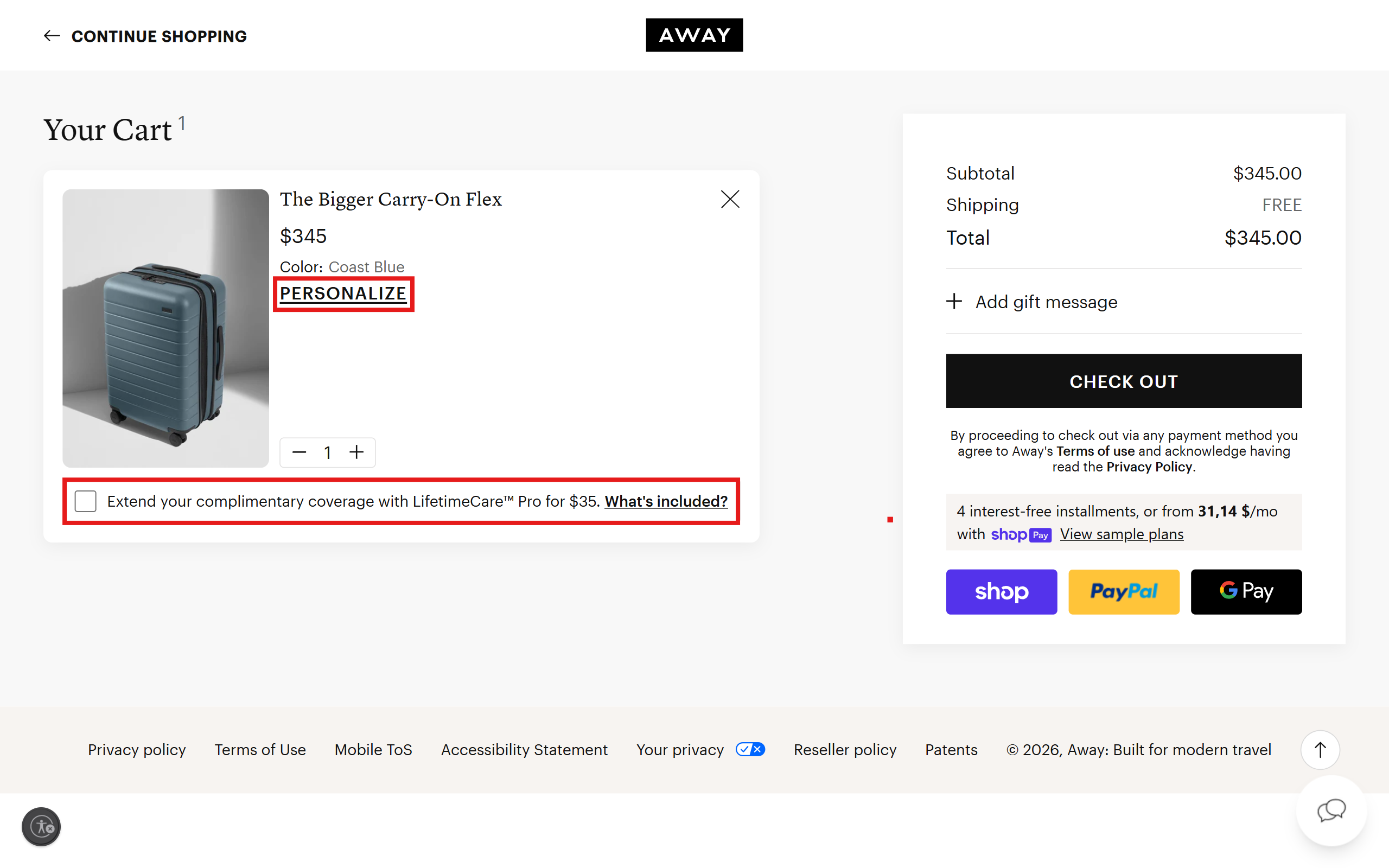
Task: Open the chat bubble widget
Action: point(1331,810)
